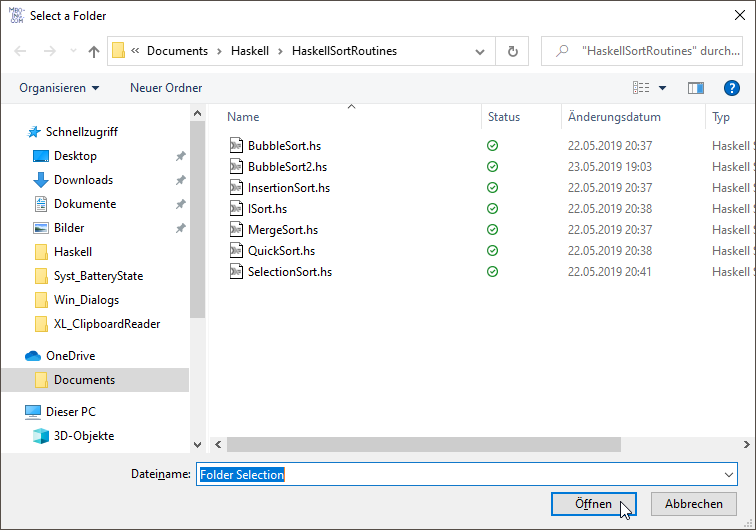Select MergeSort.hs file
Viewport: 756px width, 530px height.
pyautogui.click(x=283, y=230)
